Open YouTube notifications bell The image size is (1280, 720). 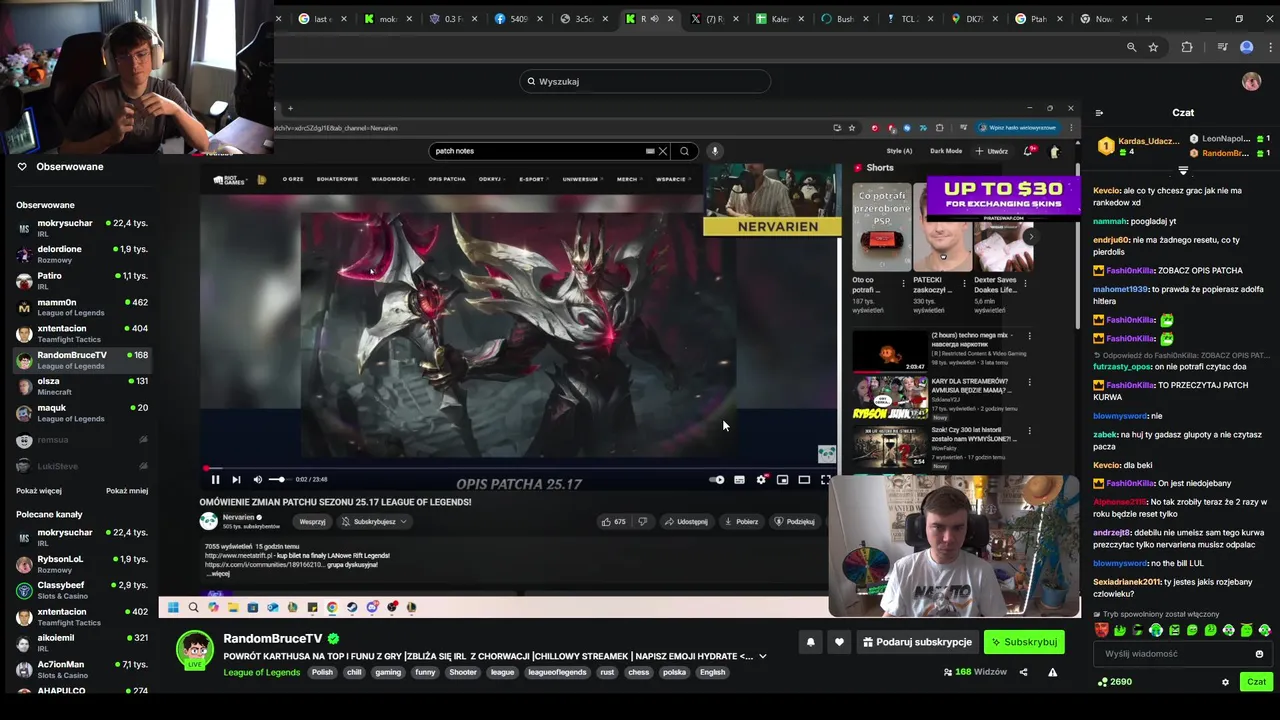click(x=1028, y=151)
